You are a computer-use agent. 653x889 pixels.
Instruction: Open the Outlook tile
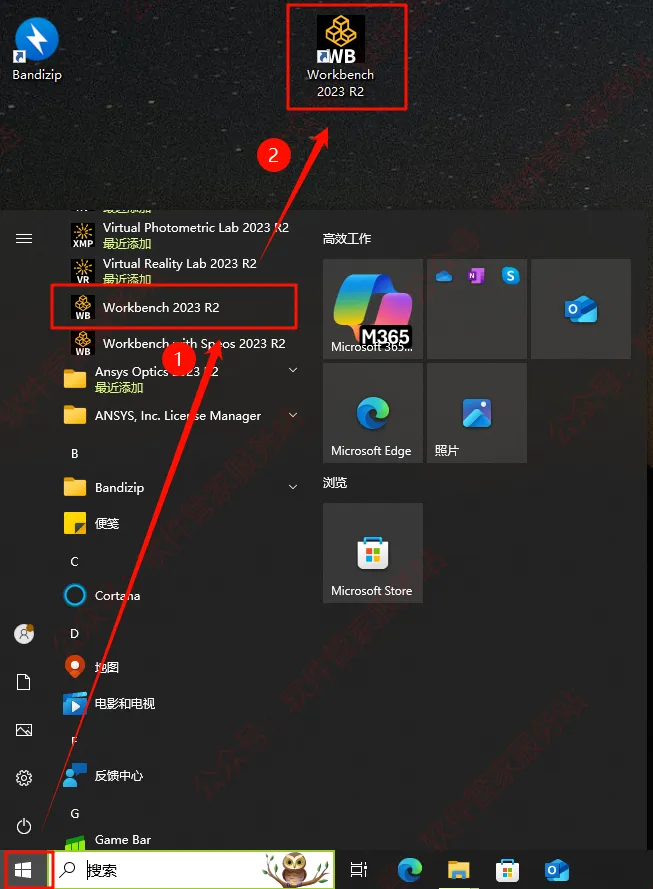pos(581,309)
